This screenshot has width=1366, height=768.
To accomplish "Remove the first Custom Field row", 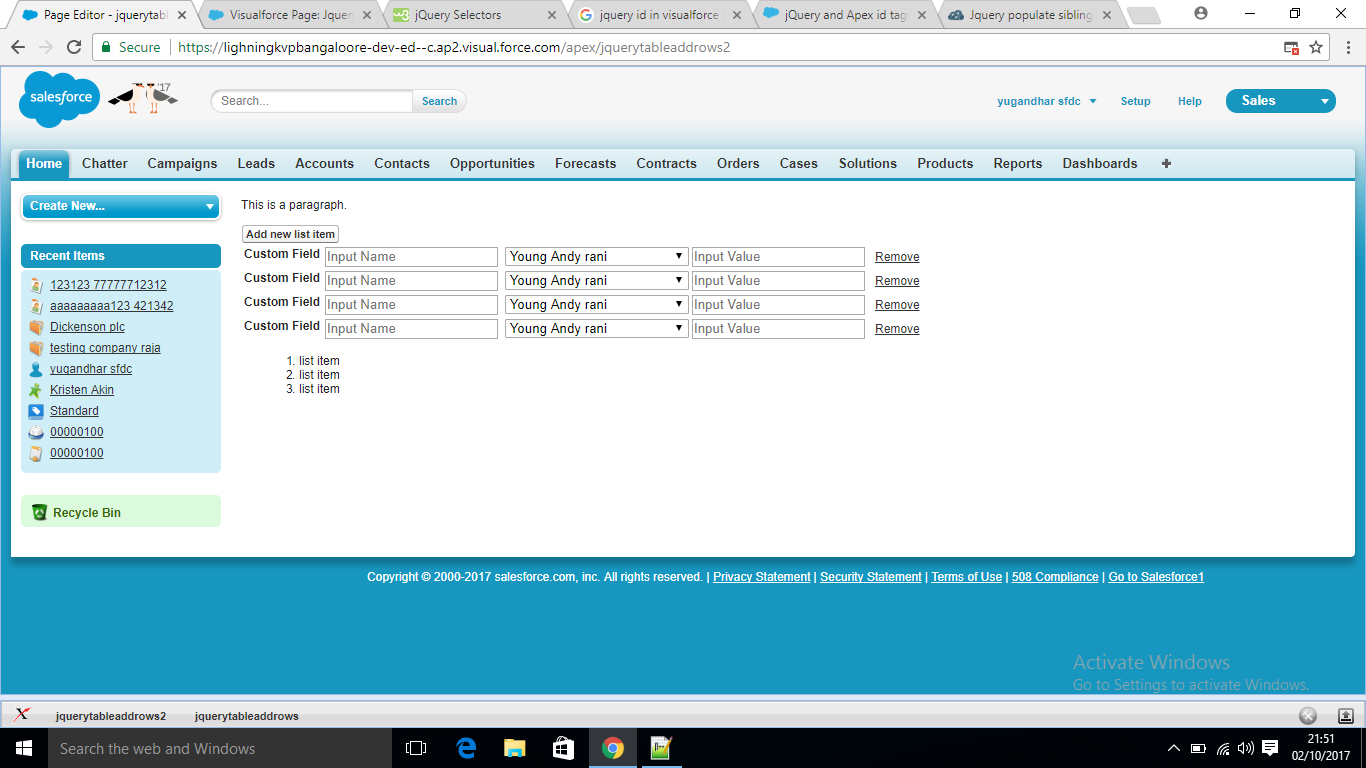I will point(897,257).
